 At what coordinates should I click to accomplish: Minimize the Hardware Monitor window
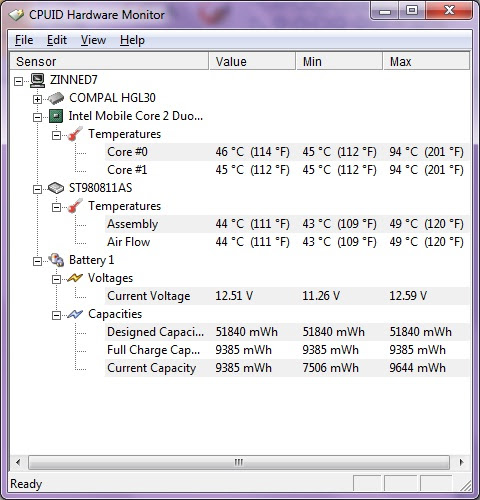[385, 11]
